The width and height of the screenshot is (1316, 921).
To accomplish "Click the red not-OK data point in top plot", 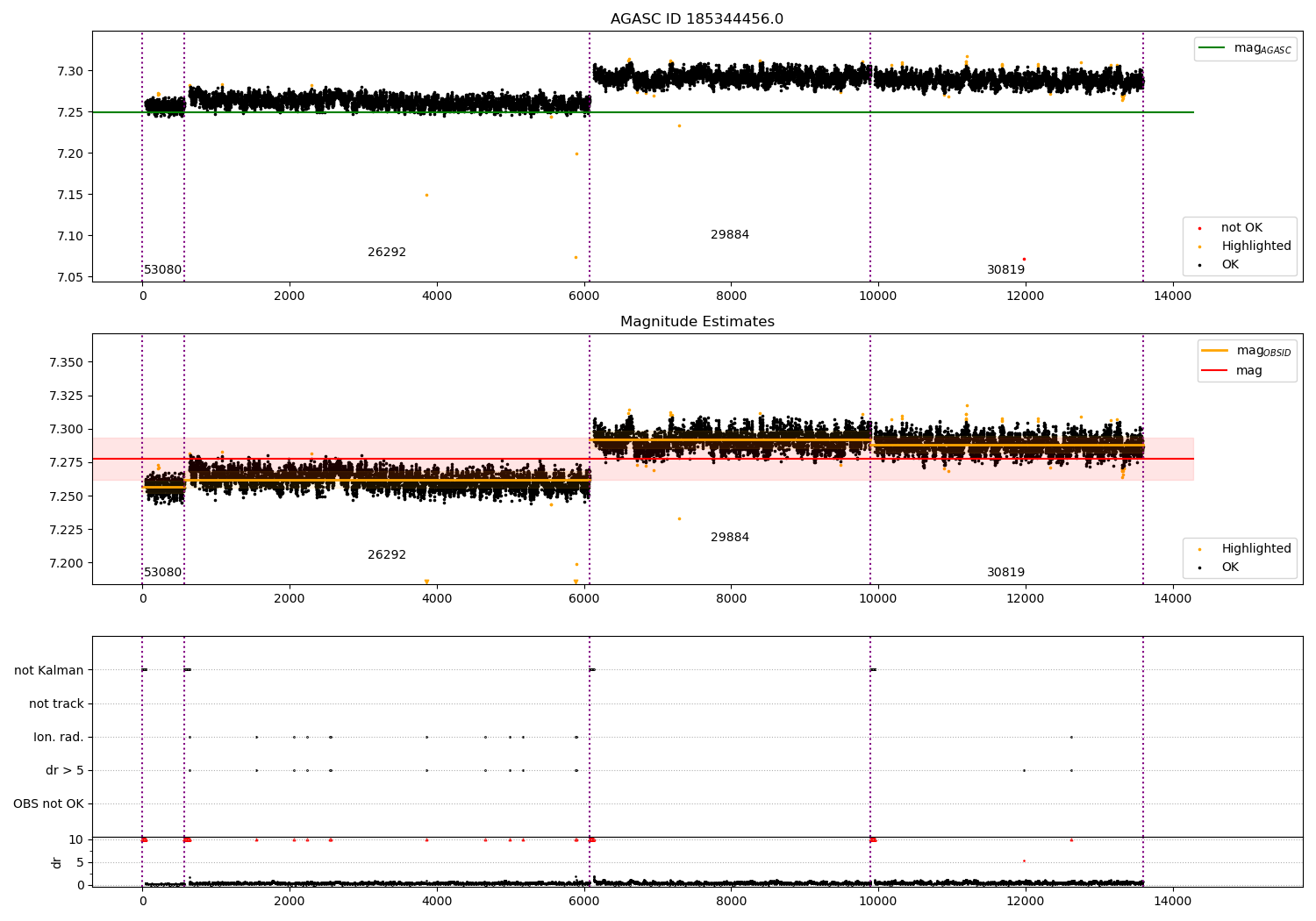I will (x=1024, y=260).
